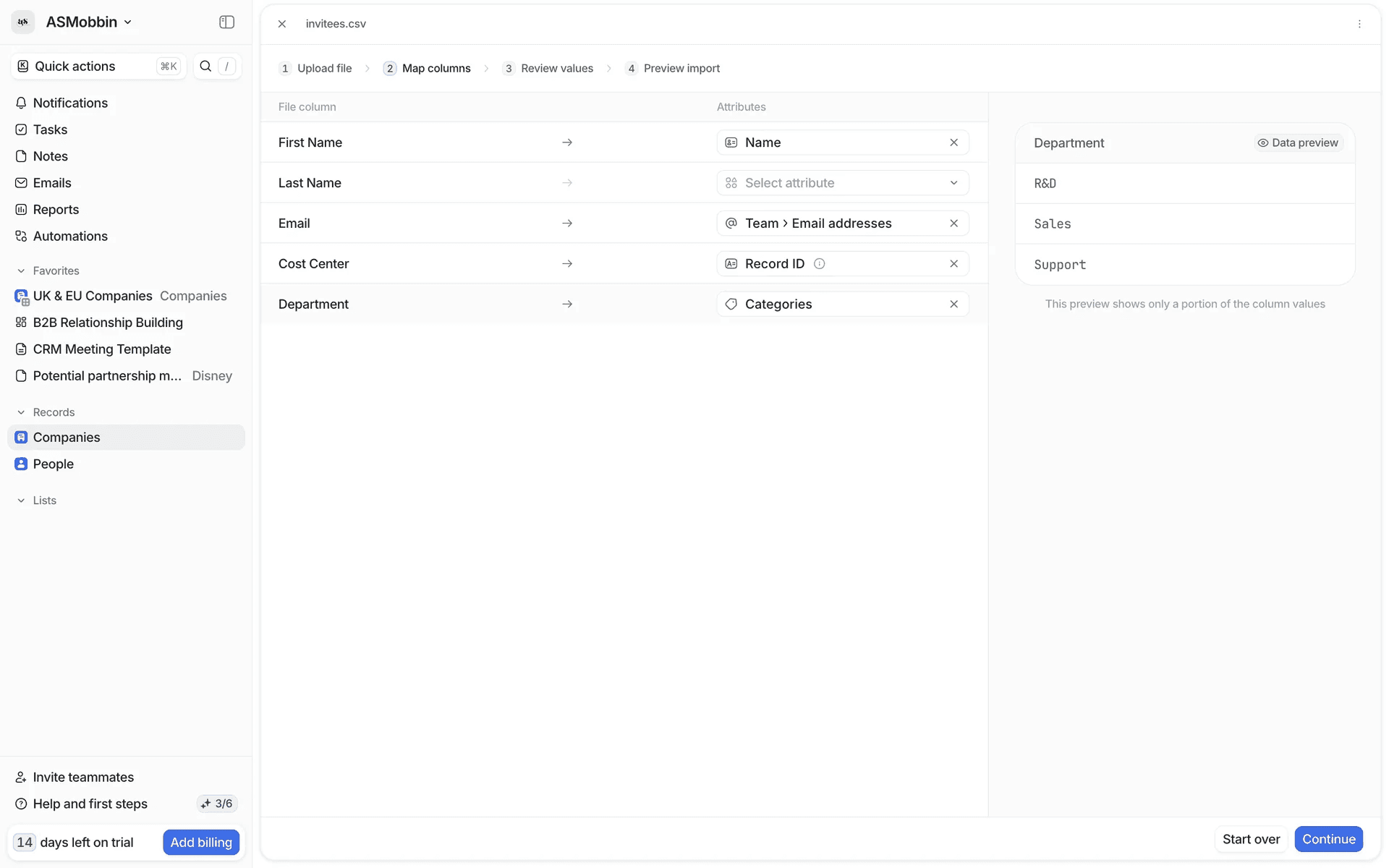Click the search magnifier icon
The image size is (1389, 868).
205,66
